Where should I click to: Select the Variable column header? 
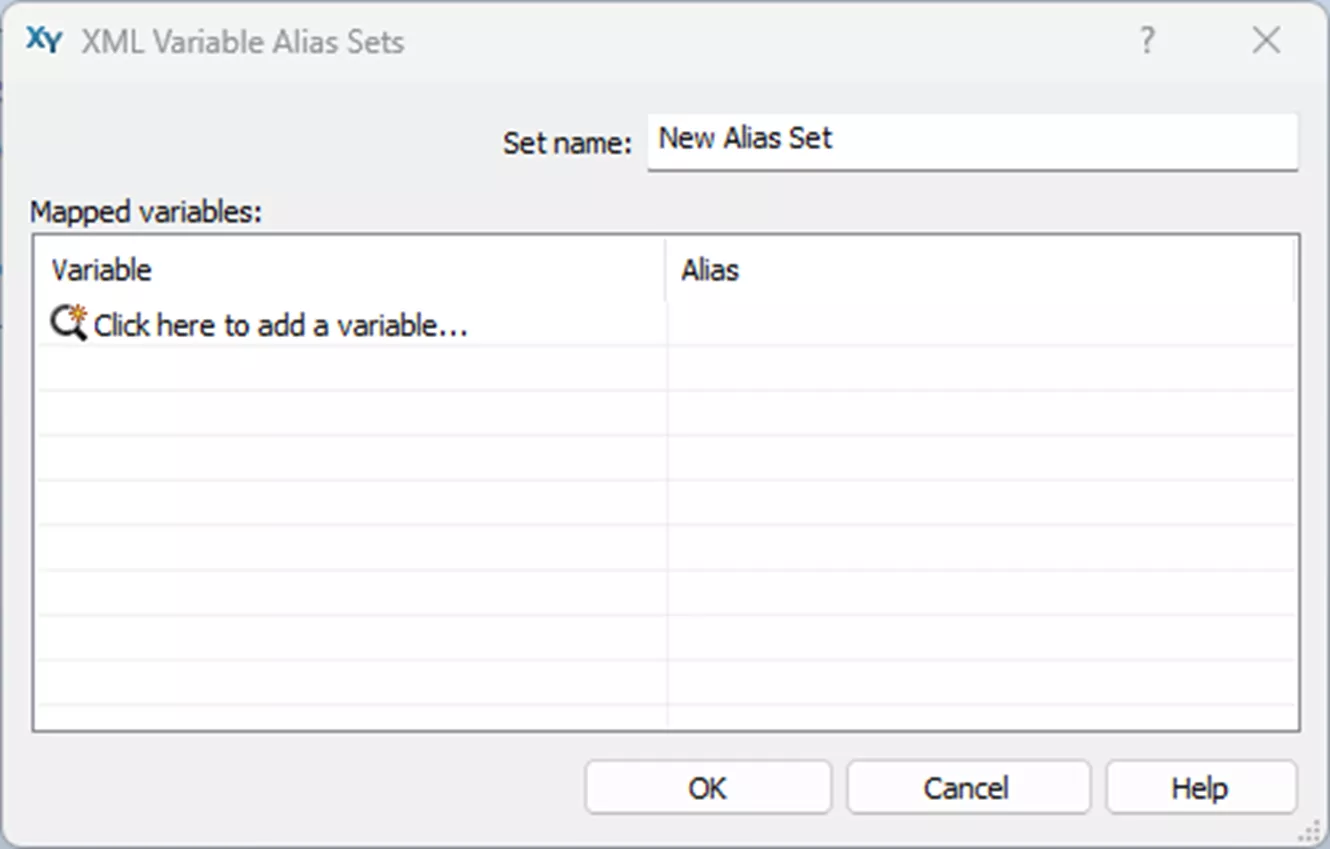(x=100, y=269)
